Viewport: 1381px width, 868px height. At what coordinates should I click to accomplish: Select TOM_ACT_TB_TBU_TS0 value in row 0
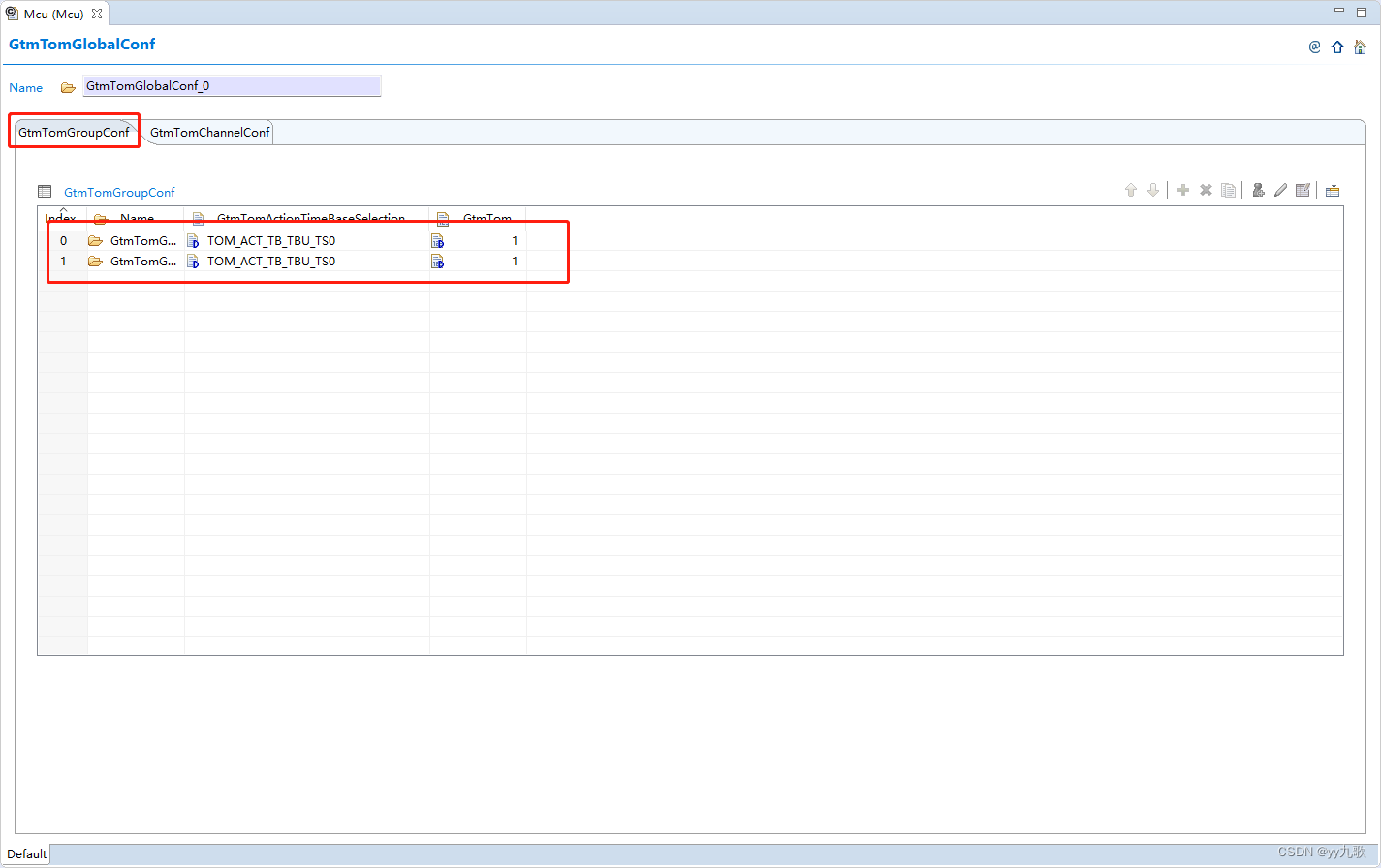[271, 241]
